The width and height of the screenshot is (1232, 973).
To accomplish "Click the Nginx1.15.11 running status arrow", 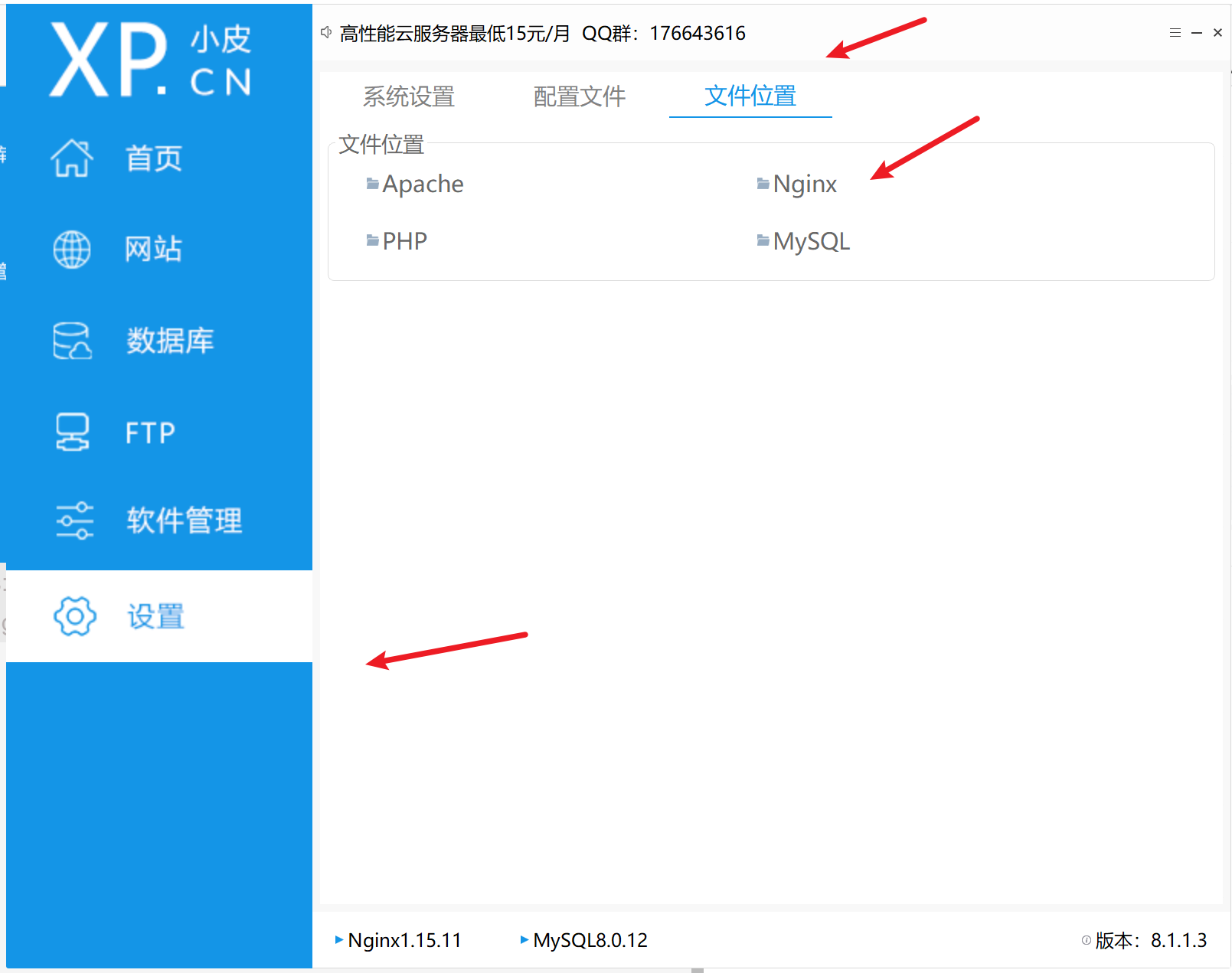I will pos(339,940).
